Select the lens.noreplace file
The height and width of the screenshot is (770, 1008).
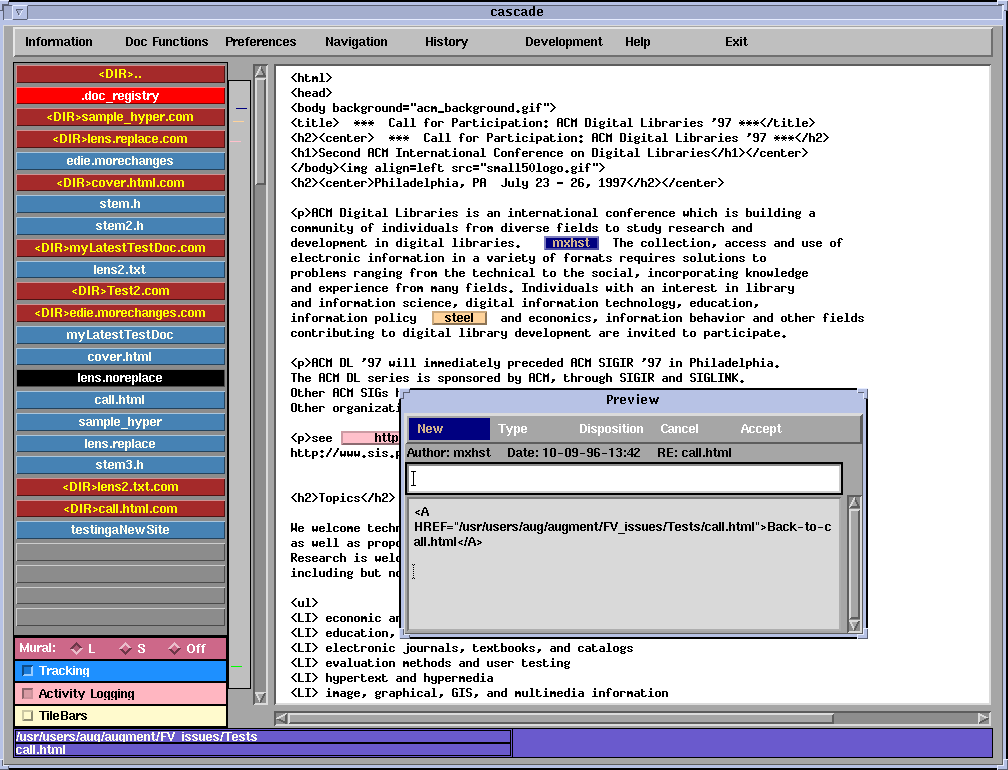coord(120,378)
